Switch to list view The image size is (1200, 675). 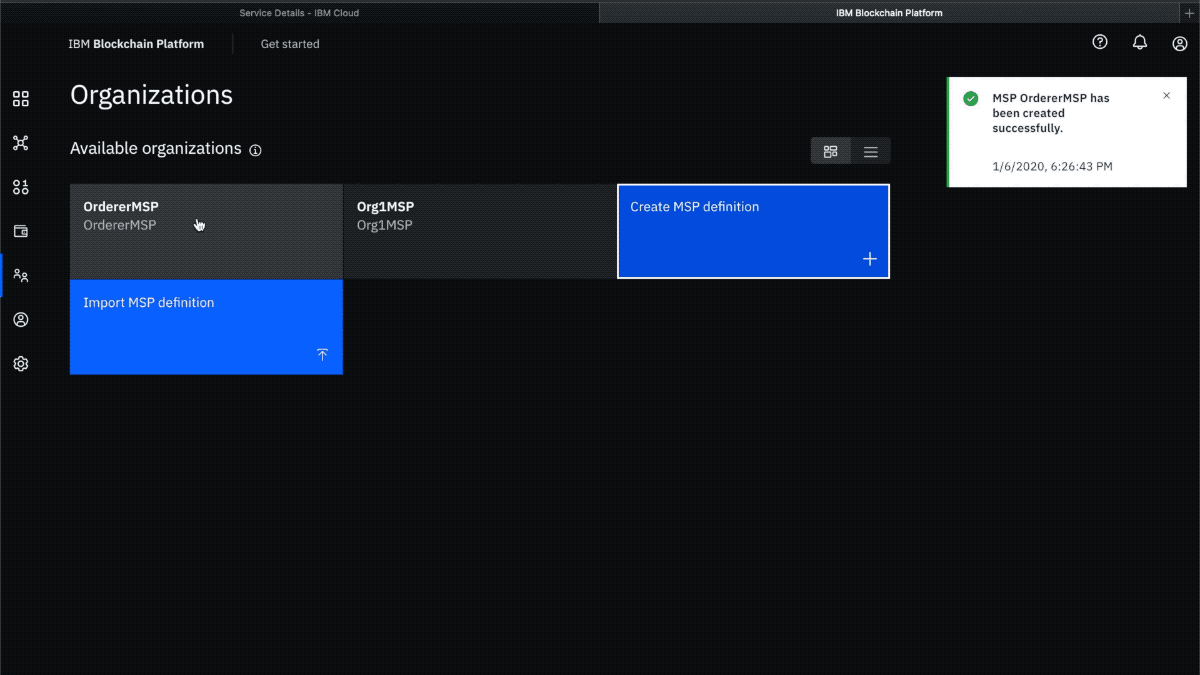[x=870, y=151]
